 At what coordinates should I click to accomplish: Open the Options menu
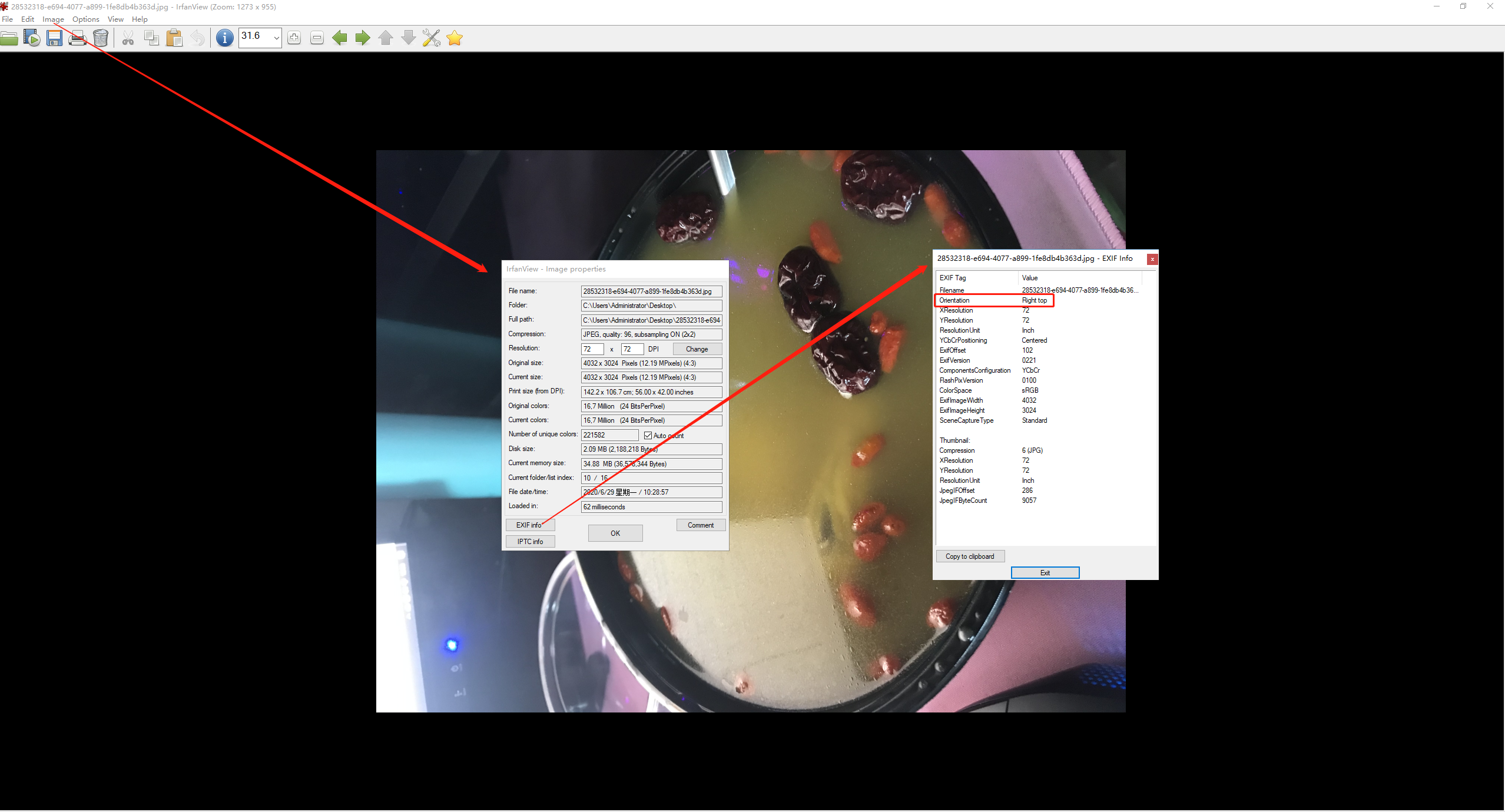coord(85,19)
